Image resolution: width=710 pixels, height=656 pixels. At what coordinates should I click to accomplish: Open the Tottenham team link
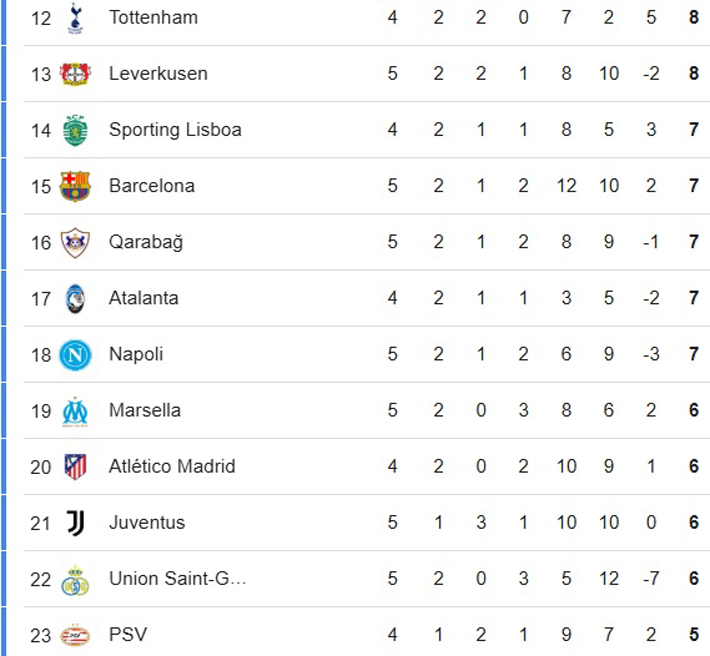(x=153, y=18)
